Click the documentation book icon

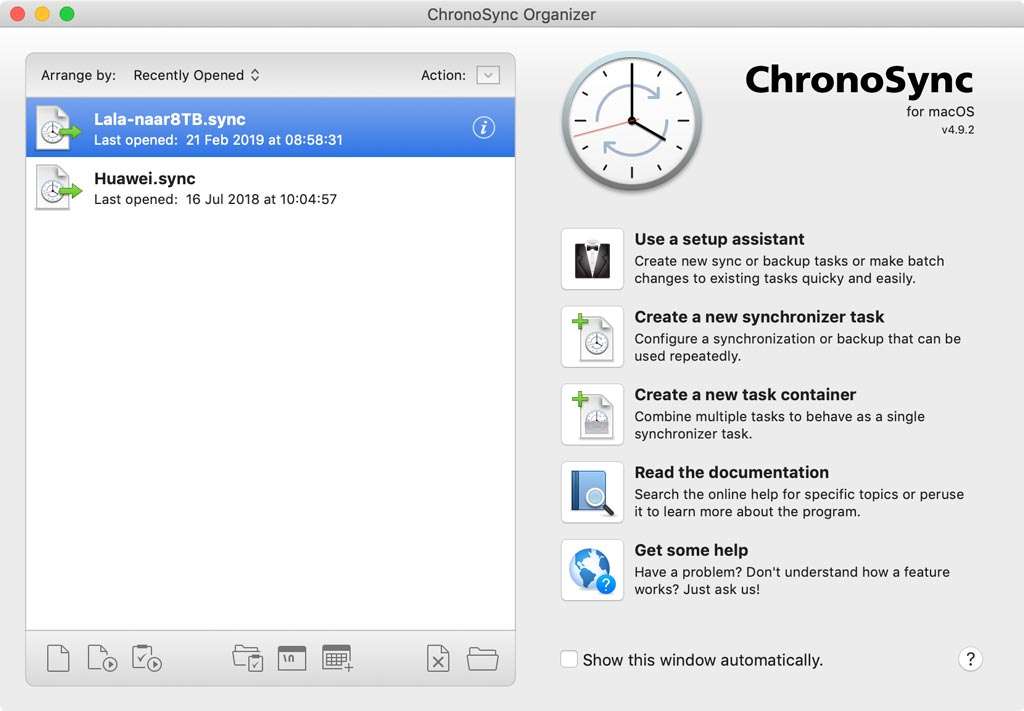click(x=592, y=492)
